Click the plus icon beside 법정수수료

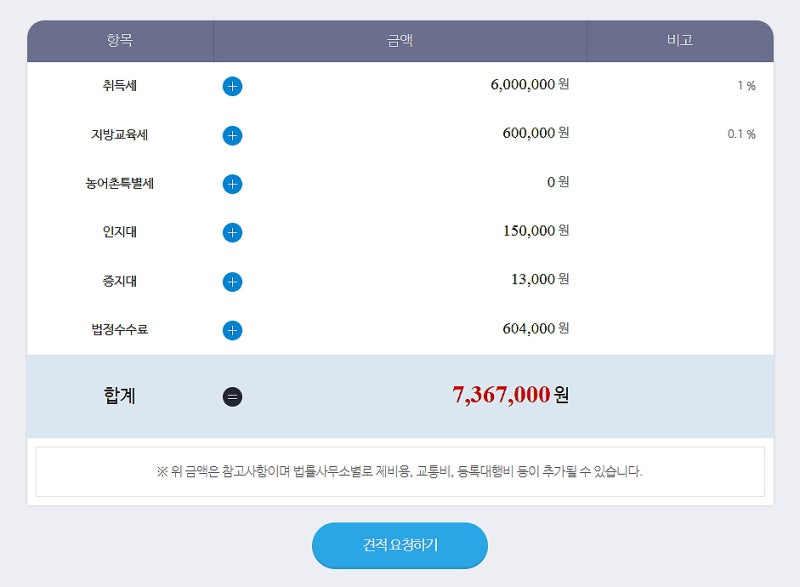click(232, 330)
